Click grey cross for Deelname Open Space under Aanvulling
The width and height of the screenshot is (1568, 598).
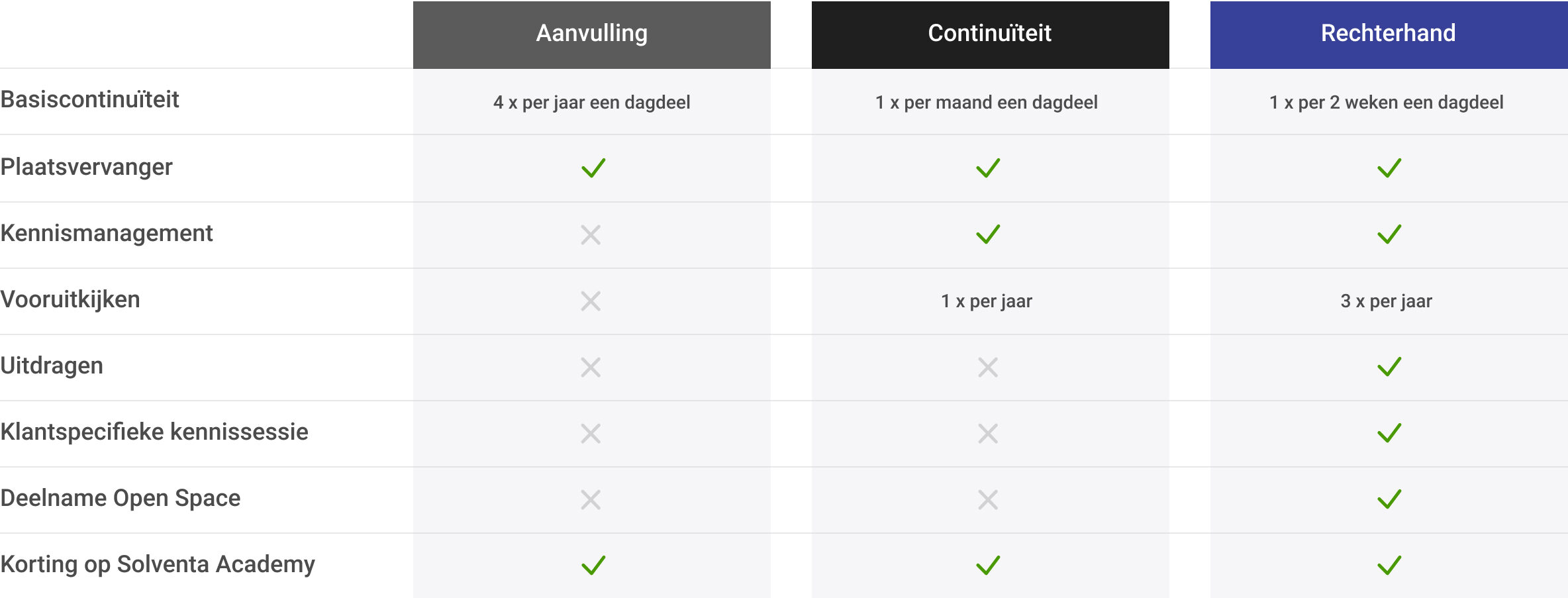click(x=591, y=499)
